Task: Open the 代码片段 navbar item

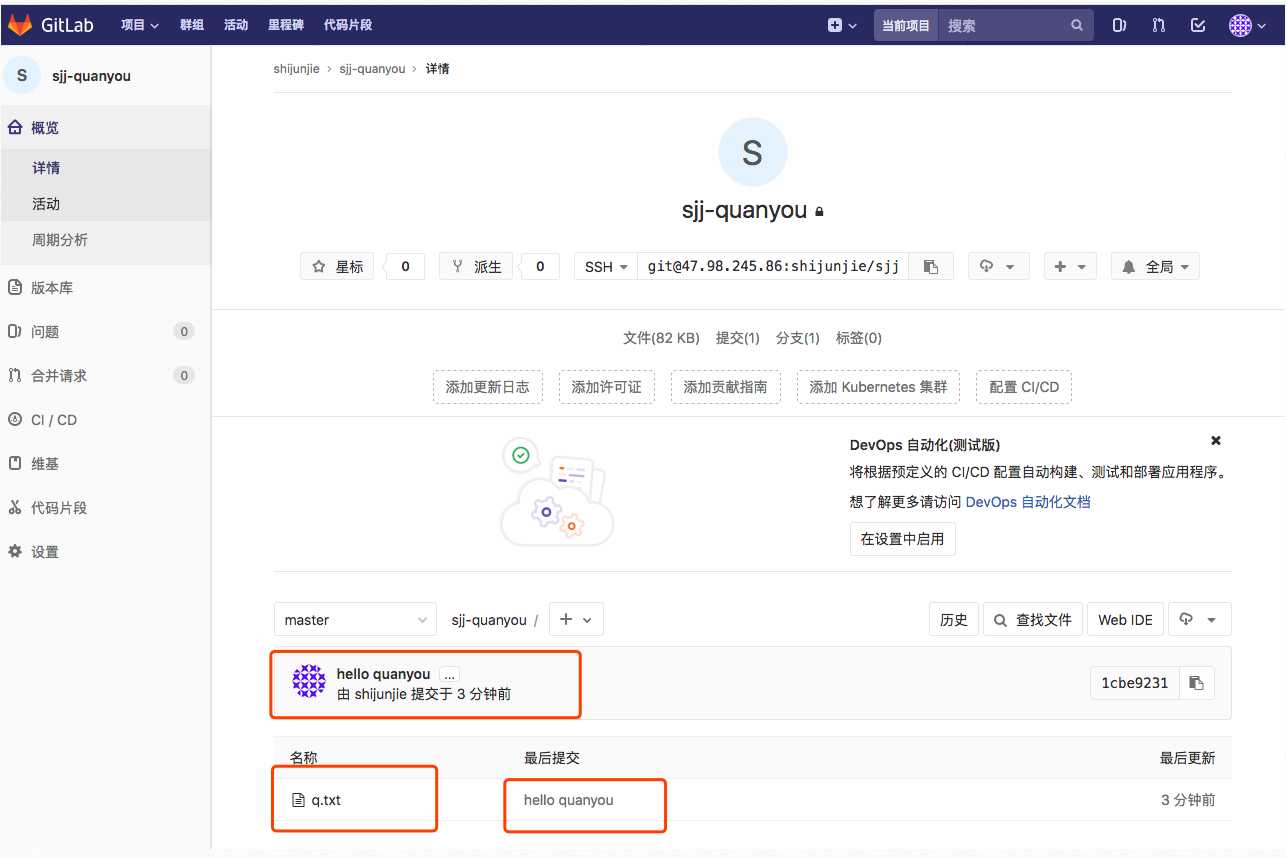Action: [x=348, y=26]
